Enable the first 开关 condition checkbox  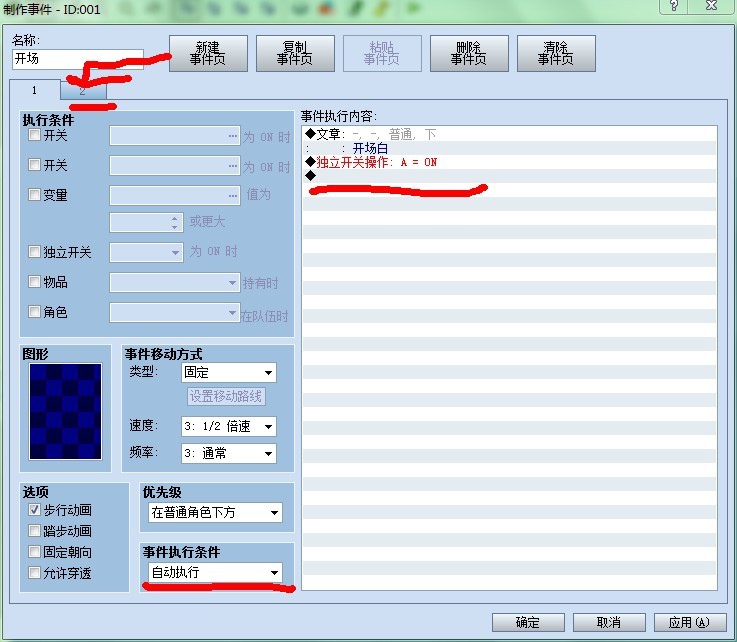click(x=34, y=135)
